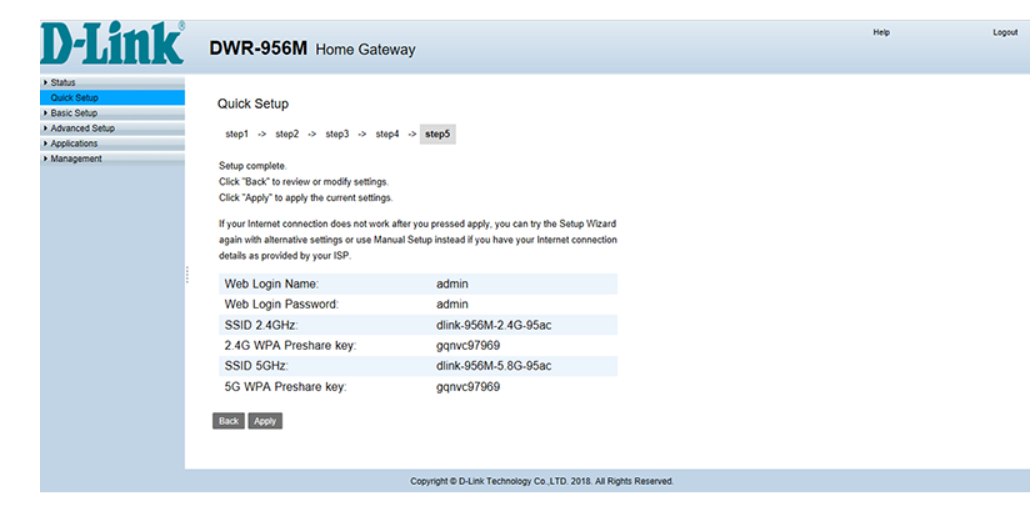The width and height of the screenshot is (1033, 530).
Task: Select the highlighted step5 indicator
Action: 437,134
